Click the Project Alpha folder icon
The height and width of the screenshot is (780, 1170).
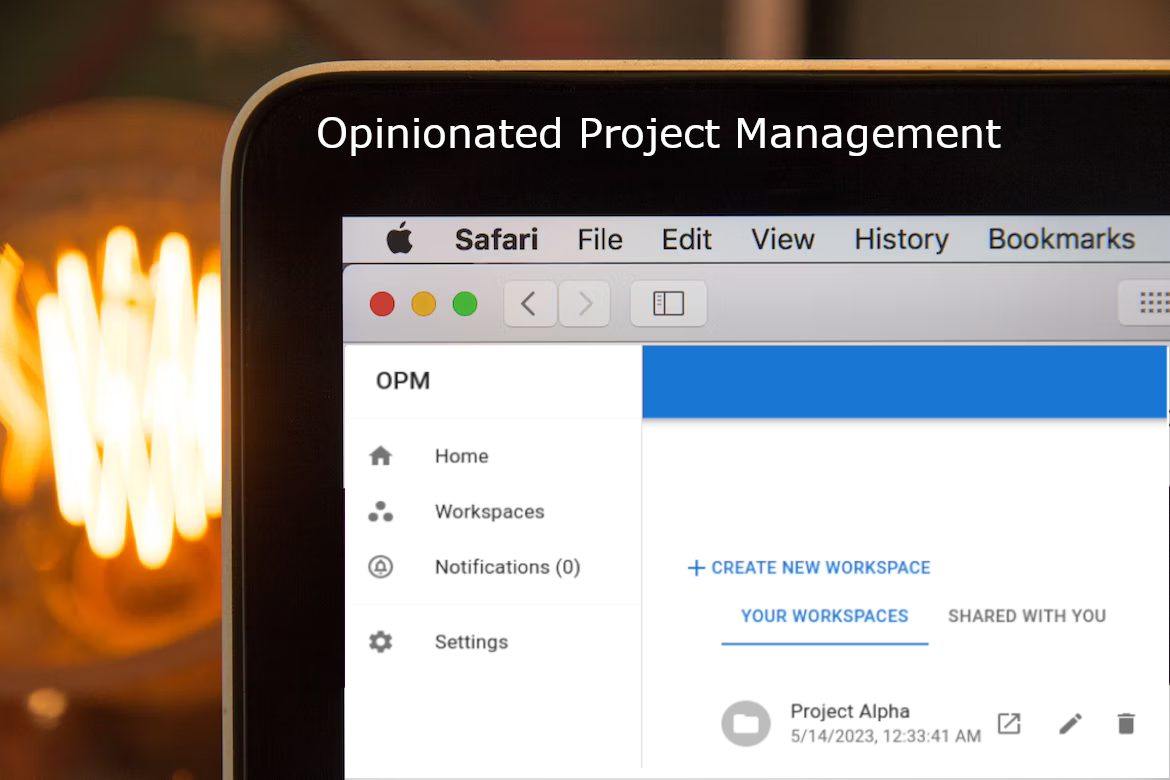click(x=746, y=724)
